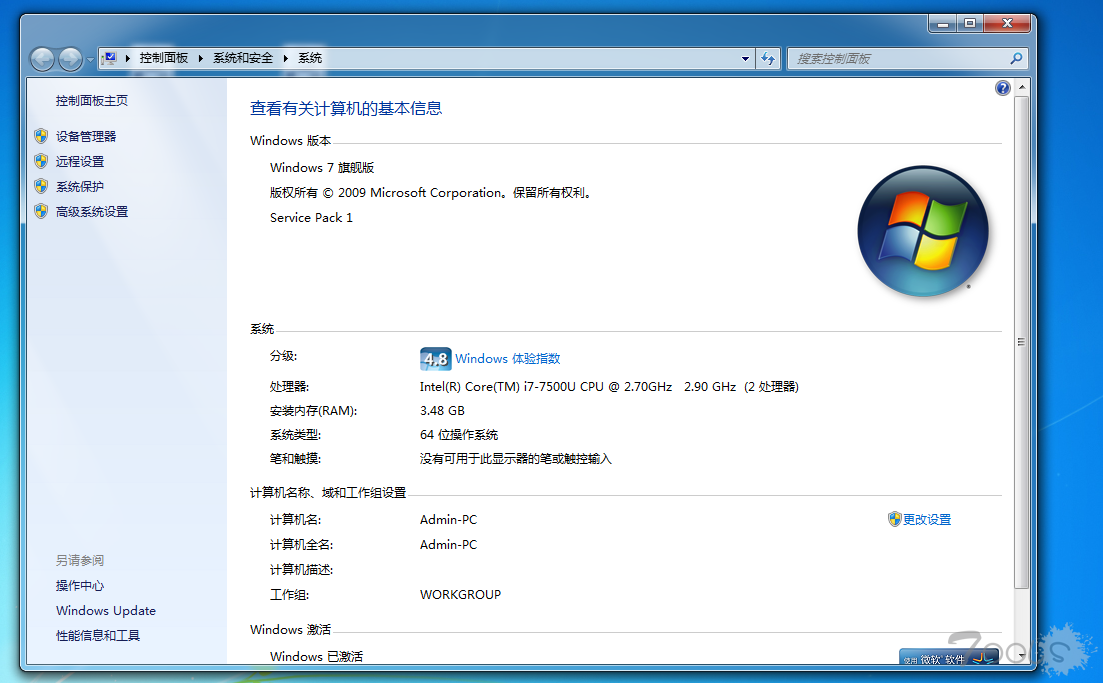The height and width of the screenshot is (683, 1103).
Task: Click the scrollbar up arrow
Action: [1021, 87]
